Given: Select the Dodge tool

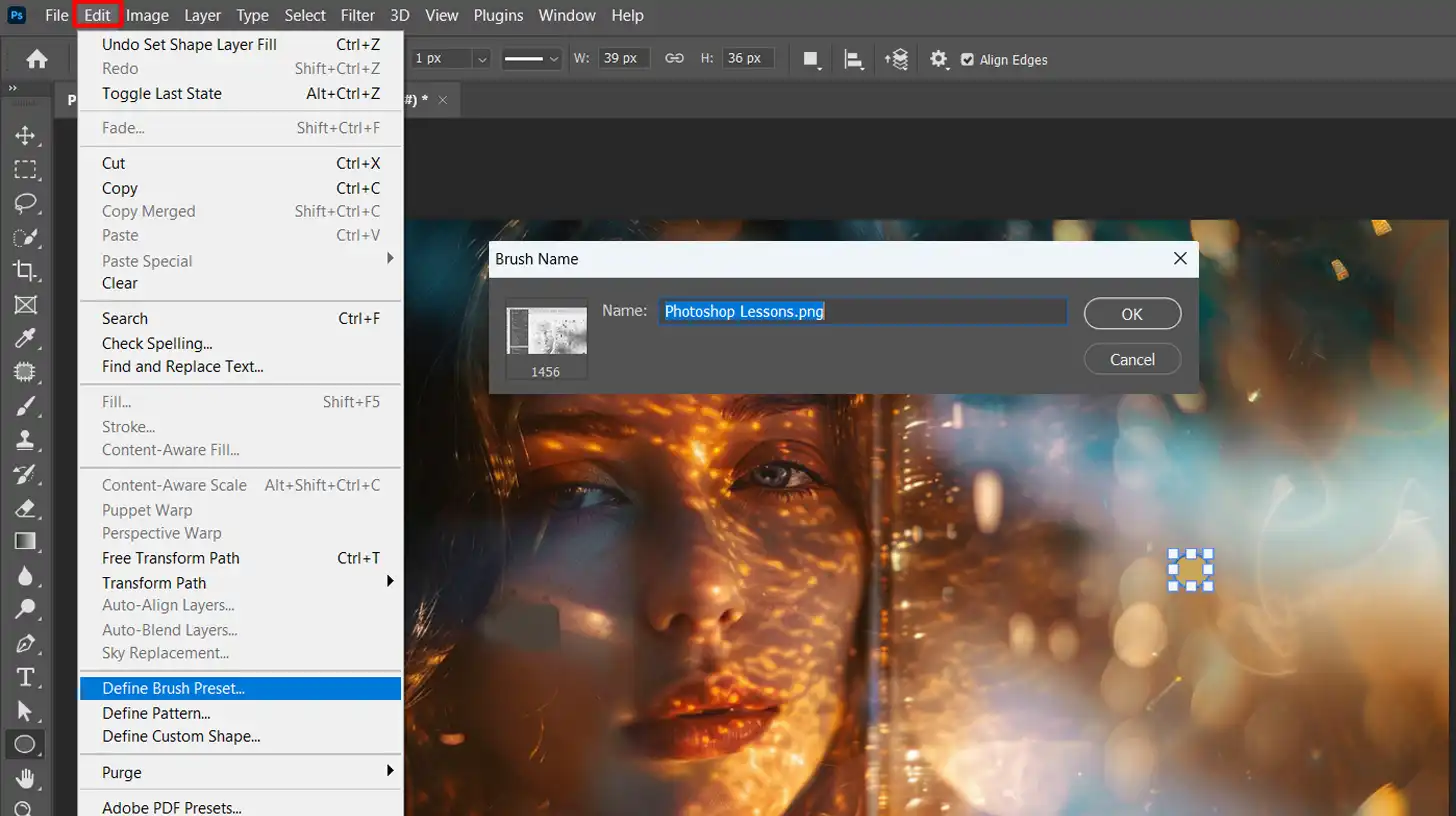Looking at the screenshot, I should point(25,609).
